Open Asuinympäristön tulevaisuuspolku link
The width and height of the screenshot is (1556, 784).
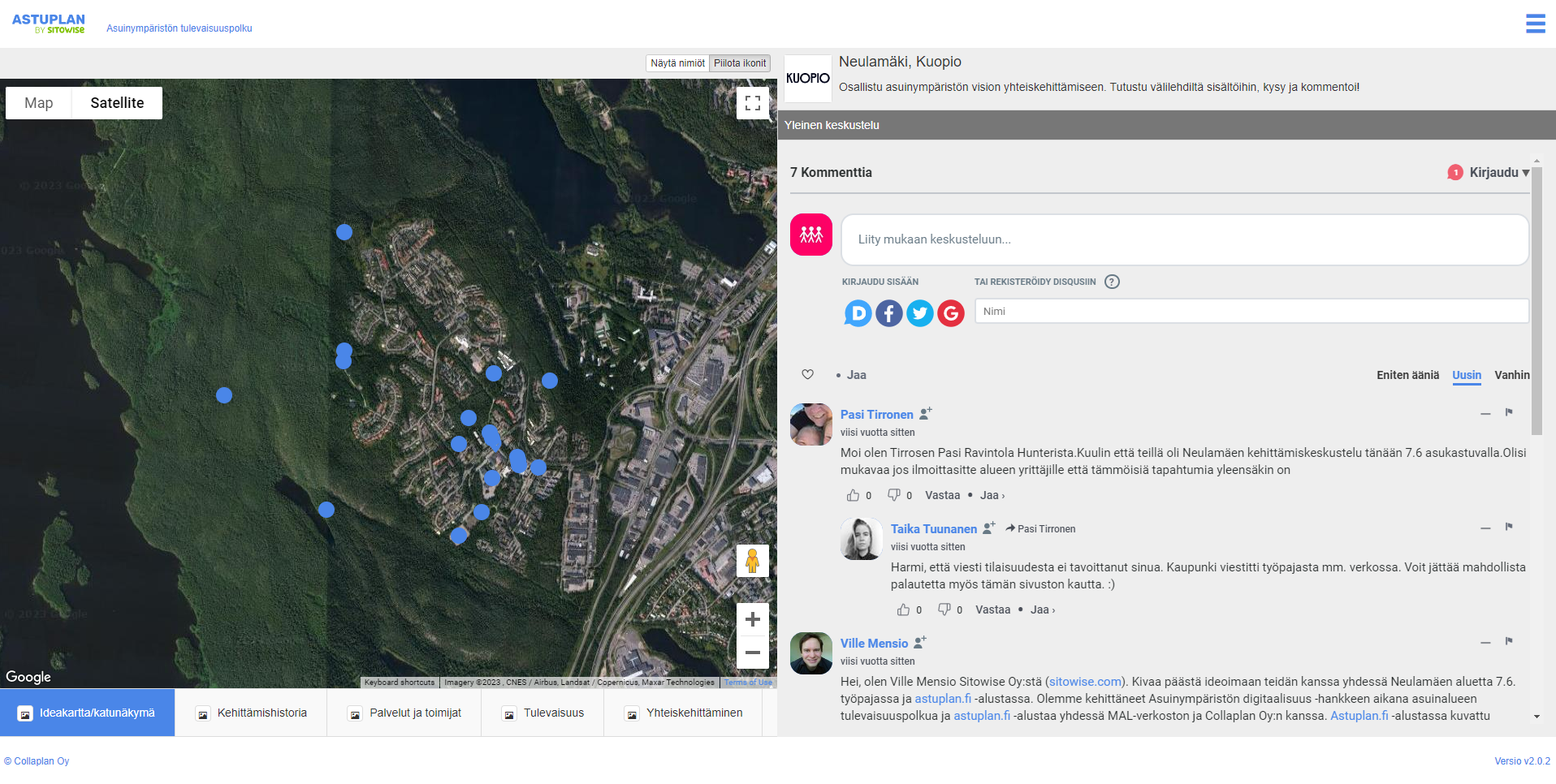click(179, 28)
